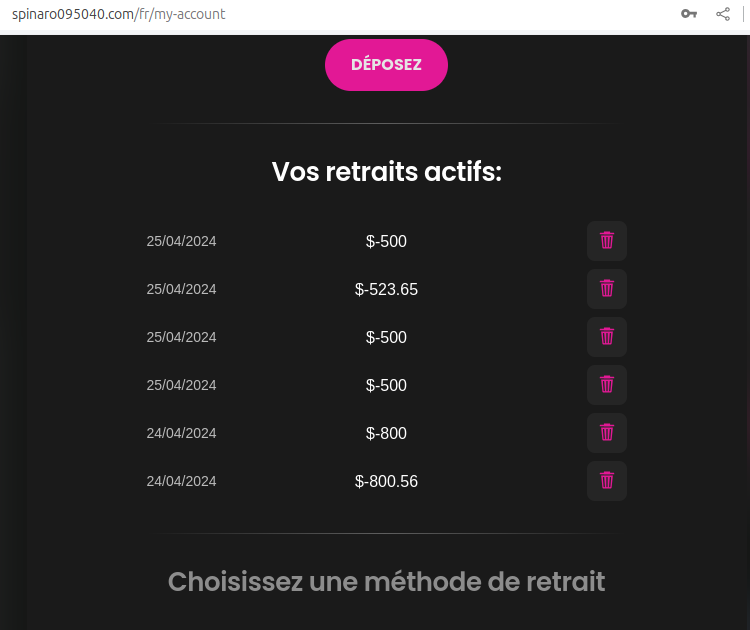
Task: Open saved passwords key icon
Action: 688,14
